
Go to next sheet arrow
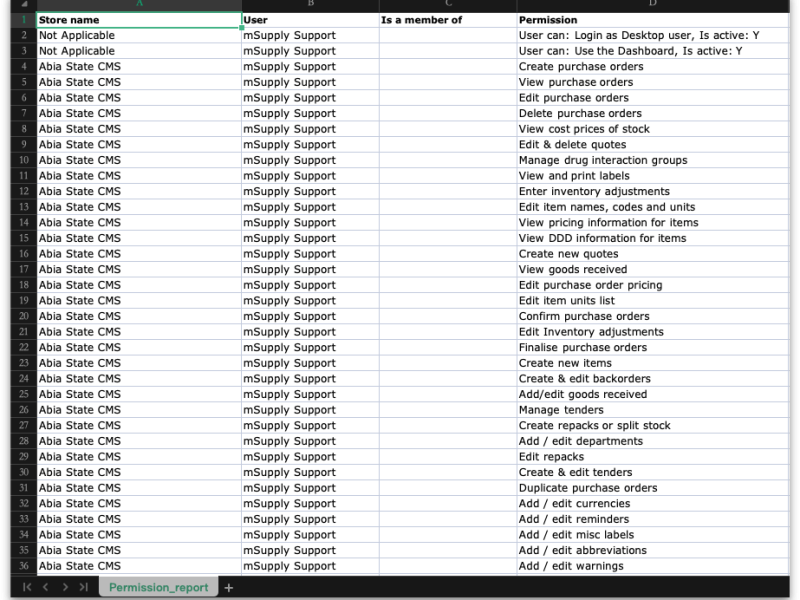coord(65,587)
